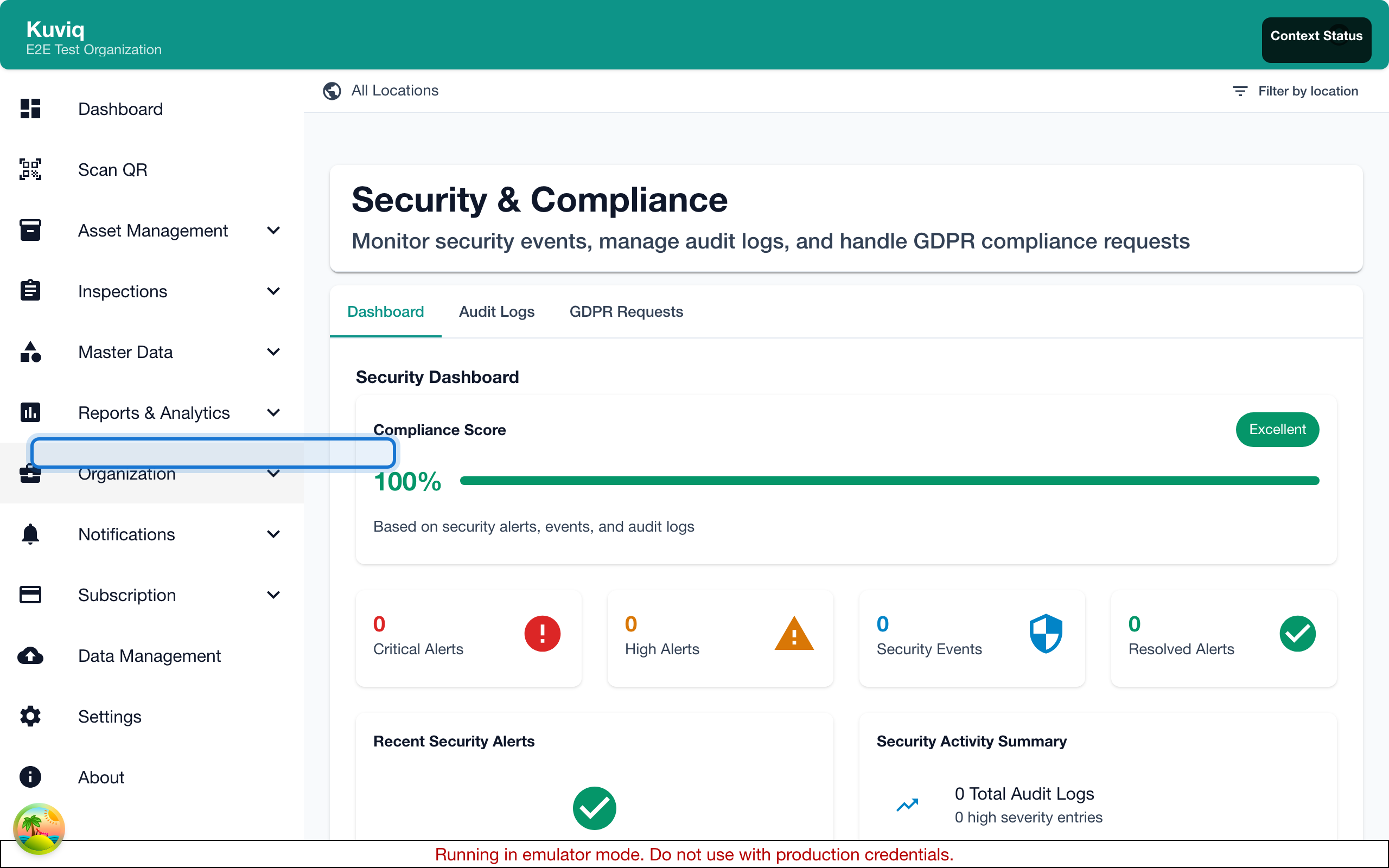
Task: Click the blue Security Events shield icon
Action: (1046, 634)
